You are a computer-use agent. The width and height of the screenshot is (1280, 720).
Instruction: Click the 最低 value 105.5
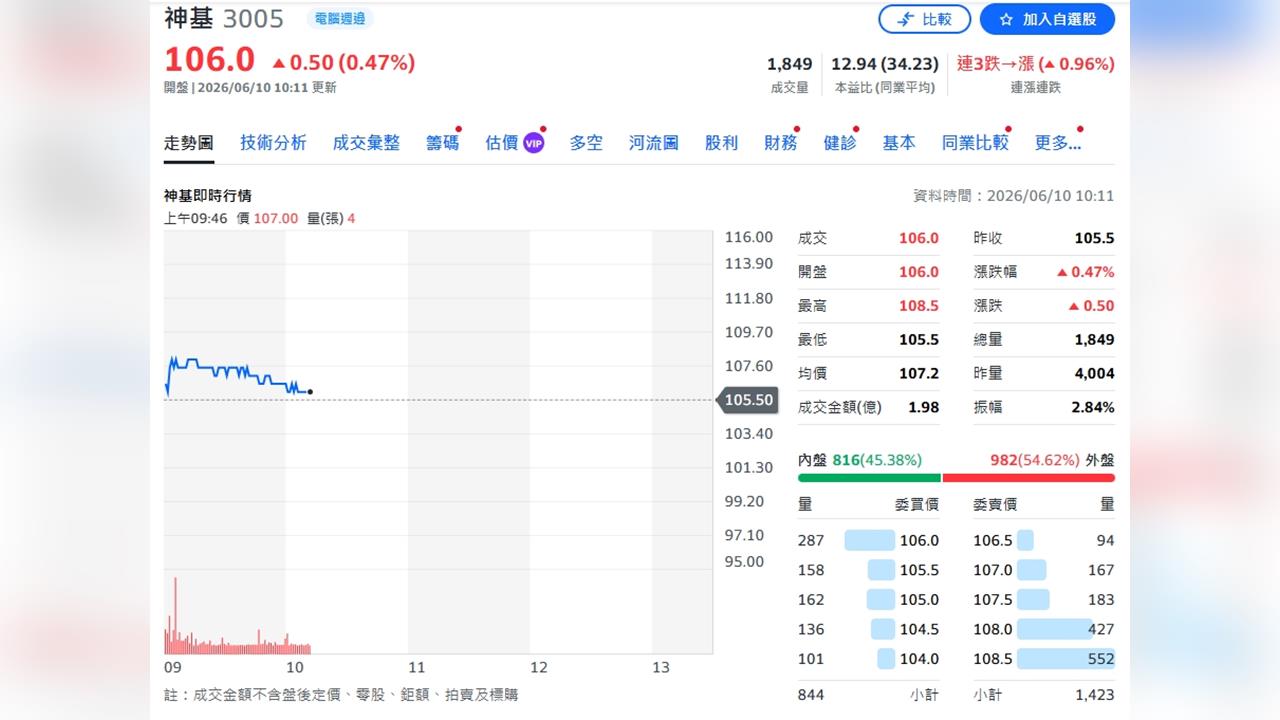[x=919, y=340]
